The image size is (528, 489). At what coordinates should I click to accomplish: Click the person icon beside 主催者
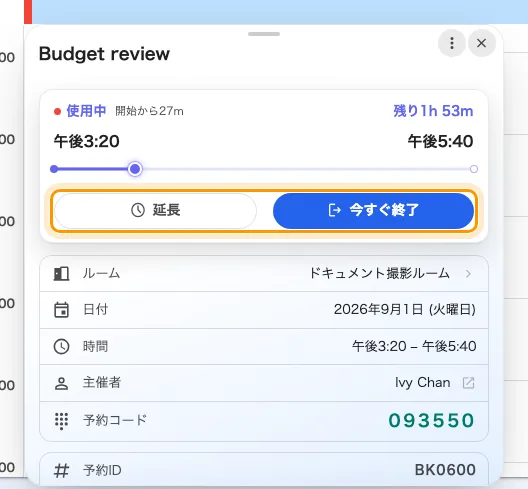pyautogui.click(x=61, y=383)
